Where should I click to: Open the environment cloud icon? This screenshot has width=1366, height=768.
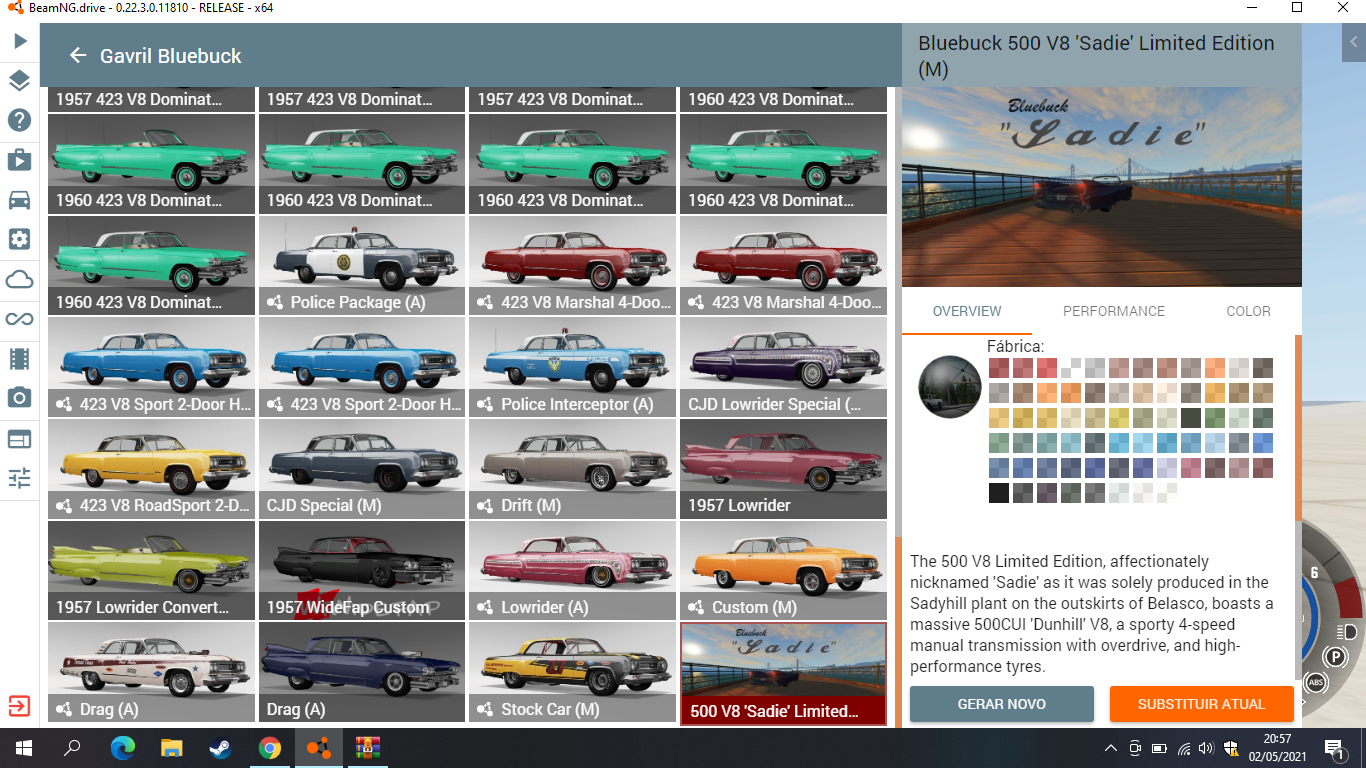pos(20,279)
